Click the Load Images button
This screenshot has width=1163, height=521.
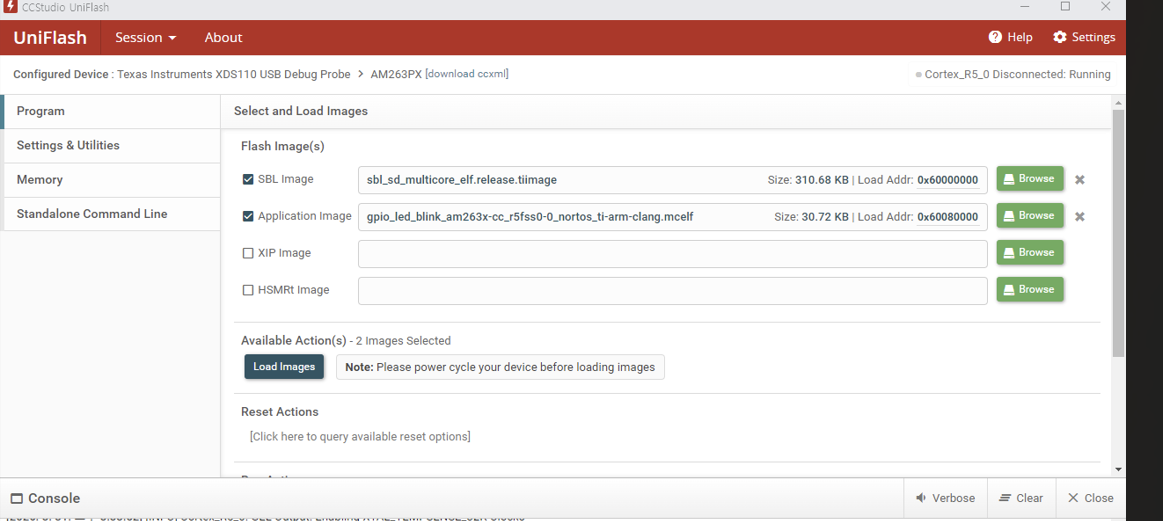point(284,367)
